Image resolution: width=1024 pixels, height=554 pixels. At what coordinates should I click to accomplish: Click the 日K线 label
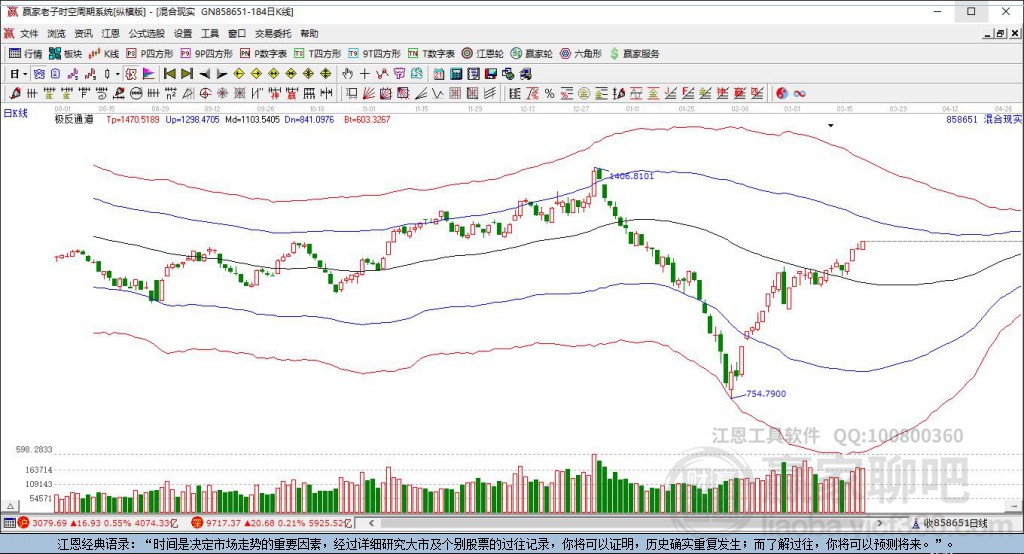[16, 113]
